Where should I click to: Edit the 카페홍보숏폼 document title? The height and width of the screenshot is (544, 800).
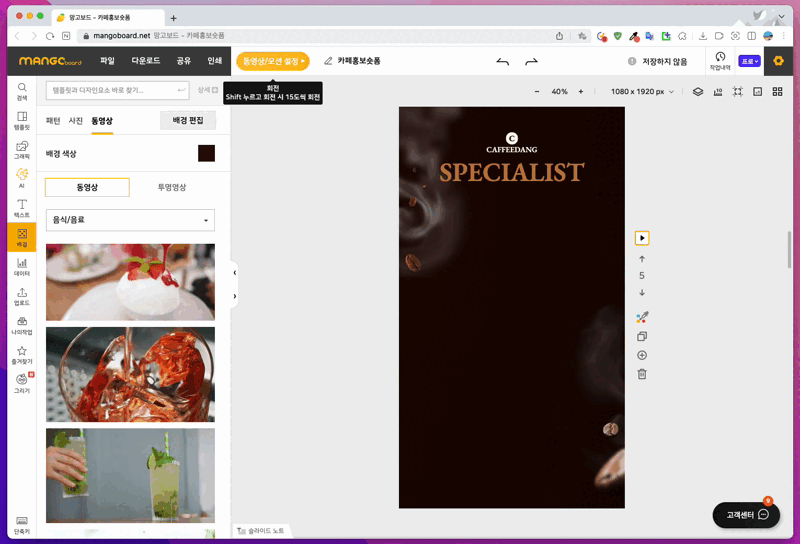359,61
